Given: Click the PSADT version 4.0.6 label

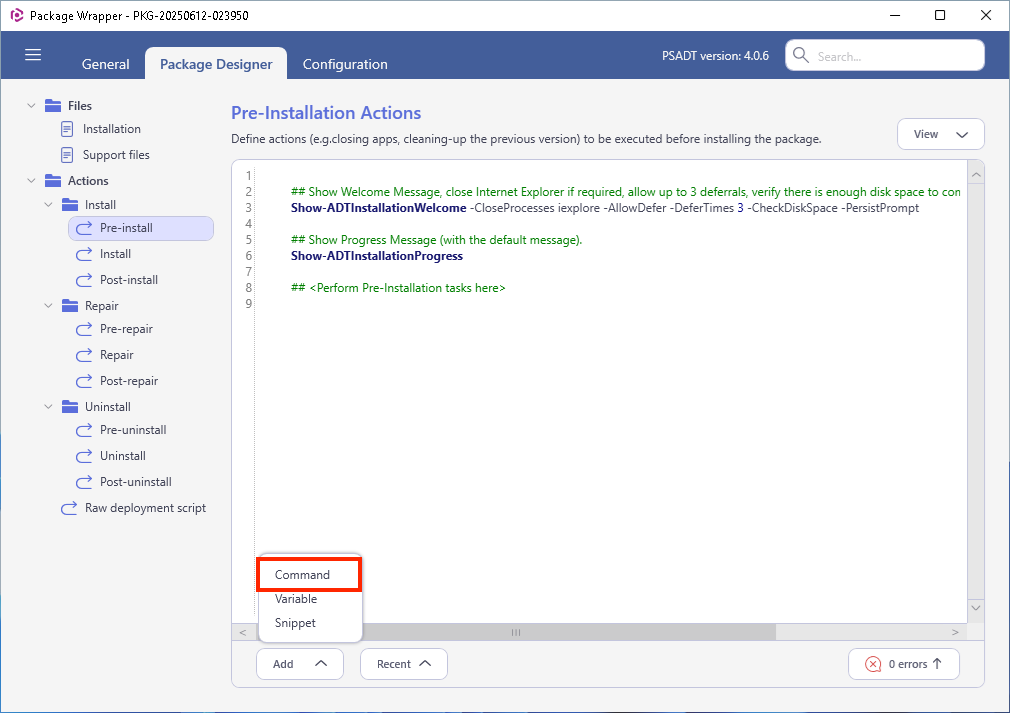Looking at the screenshot, I should click(715, 56).
